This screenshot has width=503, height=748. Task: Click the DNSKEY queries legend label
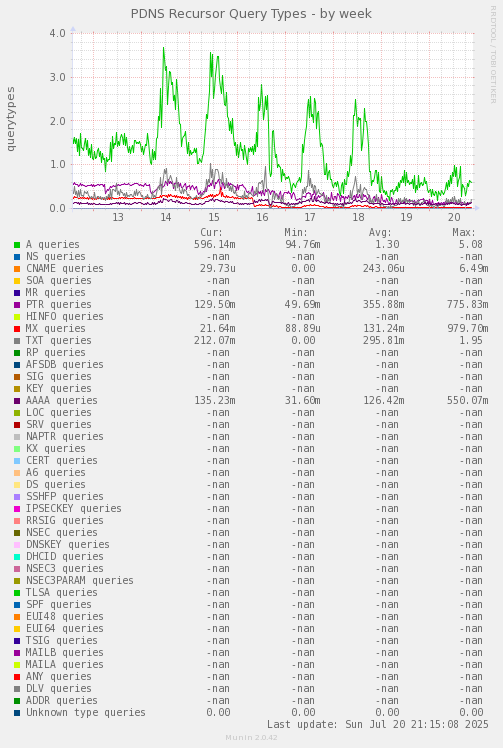tap(68, 544)
